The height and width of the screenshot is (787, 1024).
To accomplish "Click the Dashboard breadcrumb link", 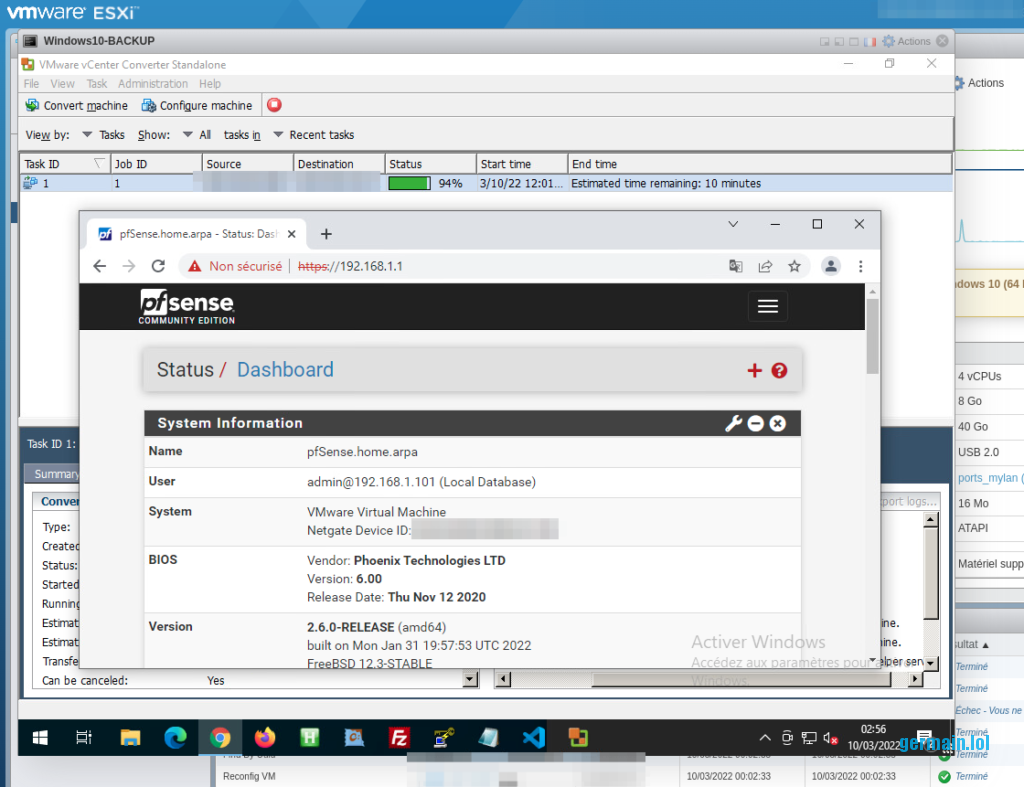I will [x=285, y=370].
